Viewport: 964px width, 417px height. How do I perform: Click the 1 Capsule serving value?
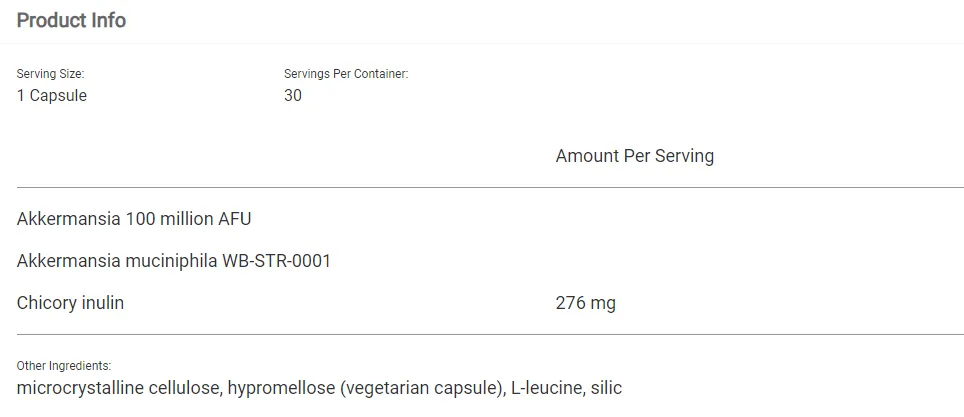[52, 96]
